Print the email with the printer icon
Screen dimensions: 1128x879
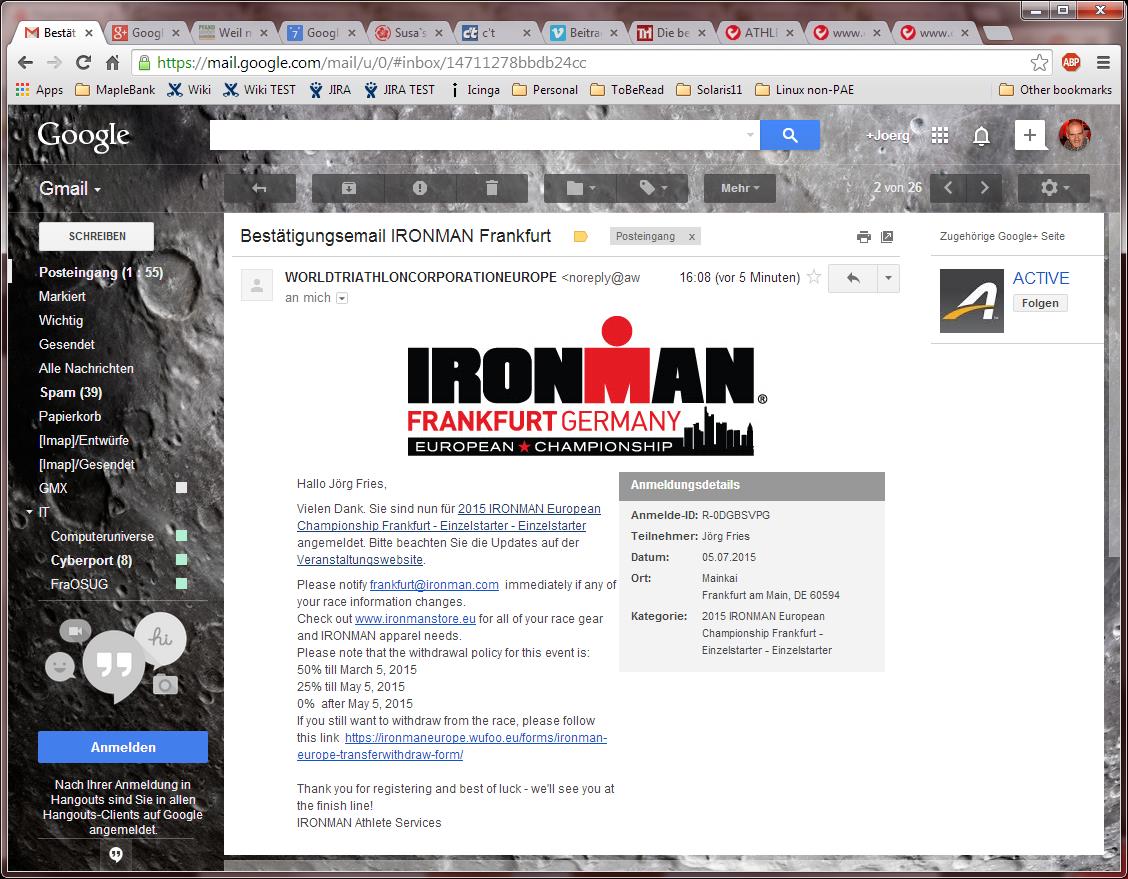click(863, 237)
